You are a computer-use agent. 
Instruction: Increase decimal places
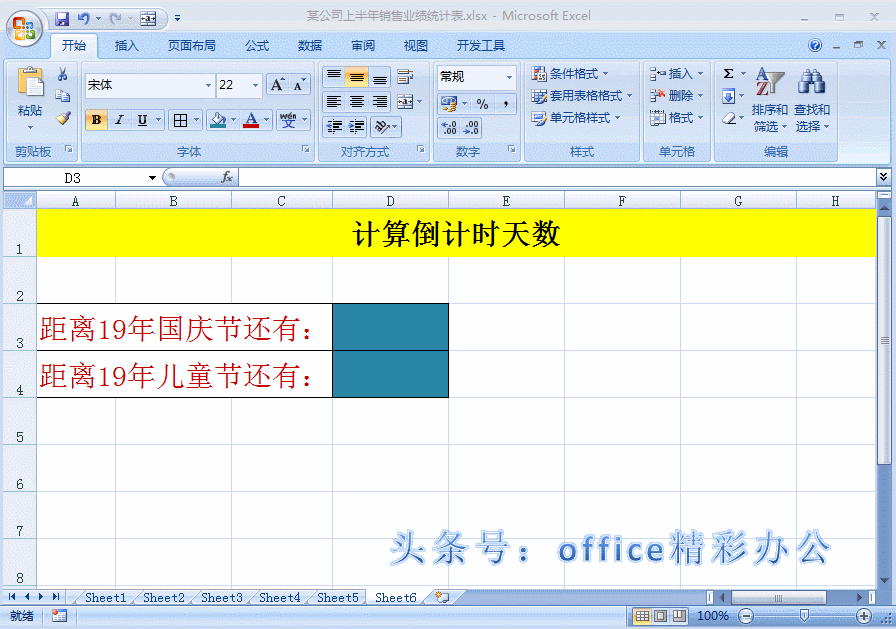tap(449, 127)
